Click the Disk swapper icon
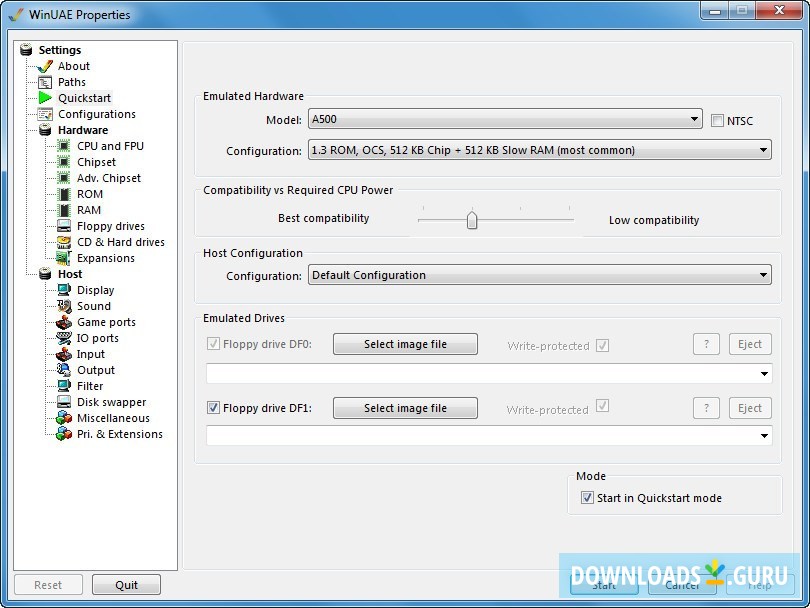The height and width of the screenshot is (608, 810). 64,402
